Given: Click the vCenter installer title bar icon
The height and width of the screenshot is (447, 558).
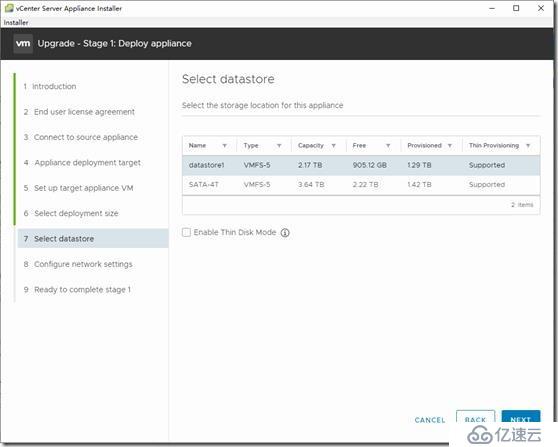Looking at the screenshot, I should coord(9,8).
